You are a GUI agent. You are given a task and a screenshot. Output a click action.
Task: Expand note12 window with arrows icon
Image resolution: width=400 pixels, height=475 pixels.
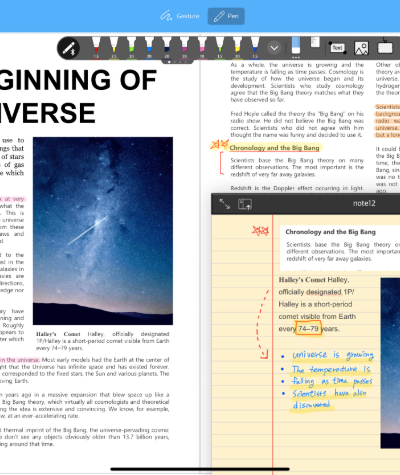click(x=225, y=204)
